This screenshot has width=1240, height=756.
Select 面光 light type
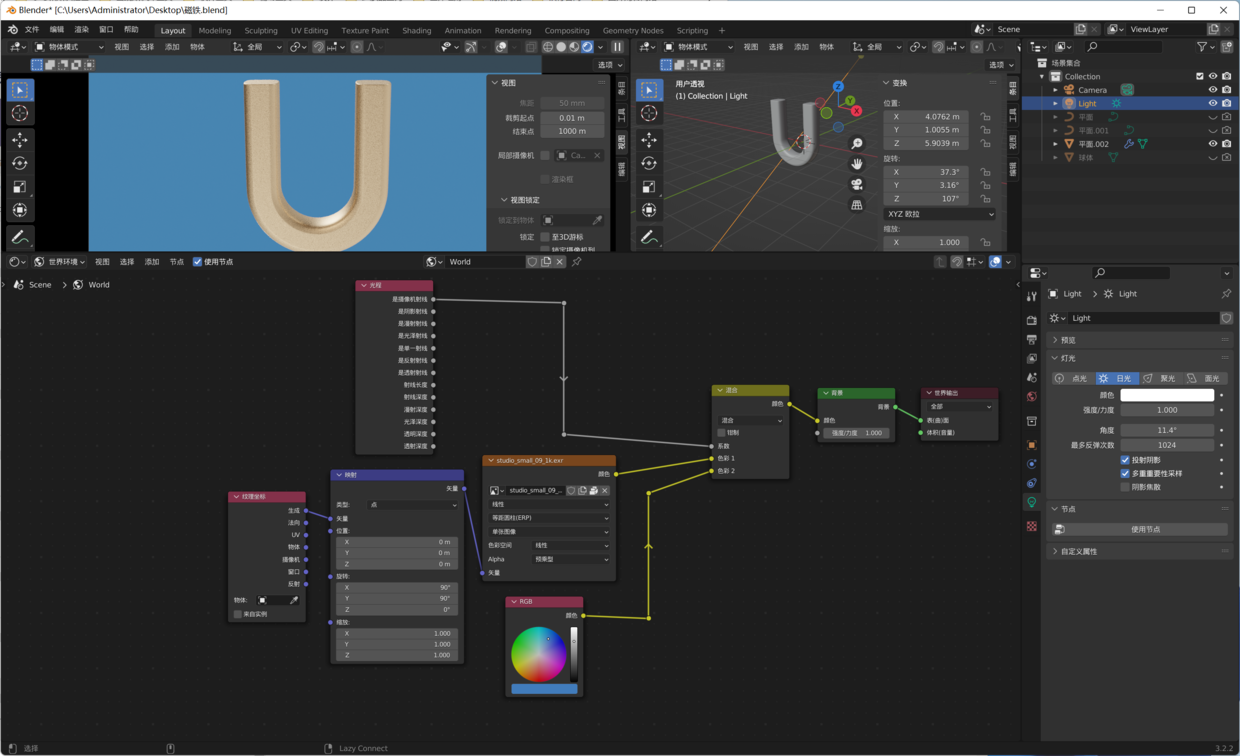pyautogui.click(x=1205, y=379)
